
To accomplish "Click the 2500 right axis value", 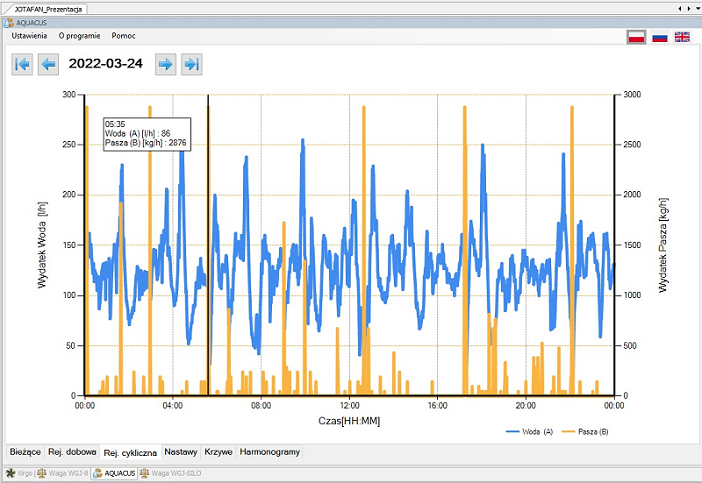I will tap(632, 145).
